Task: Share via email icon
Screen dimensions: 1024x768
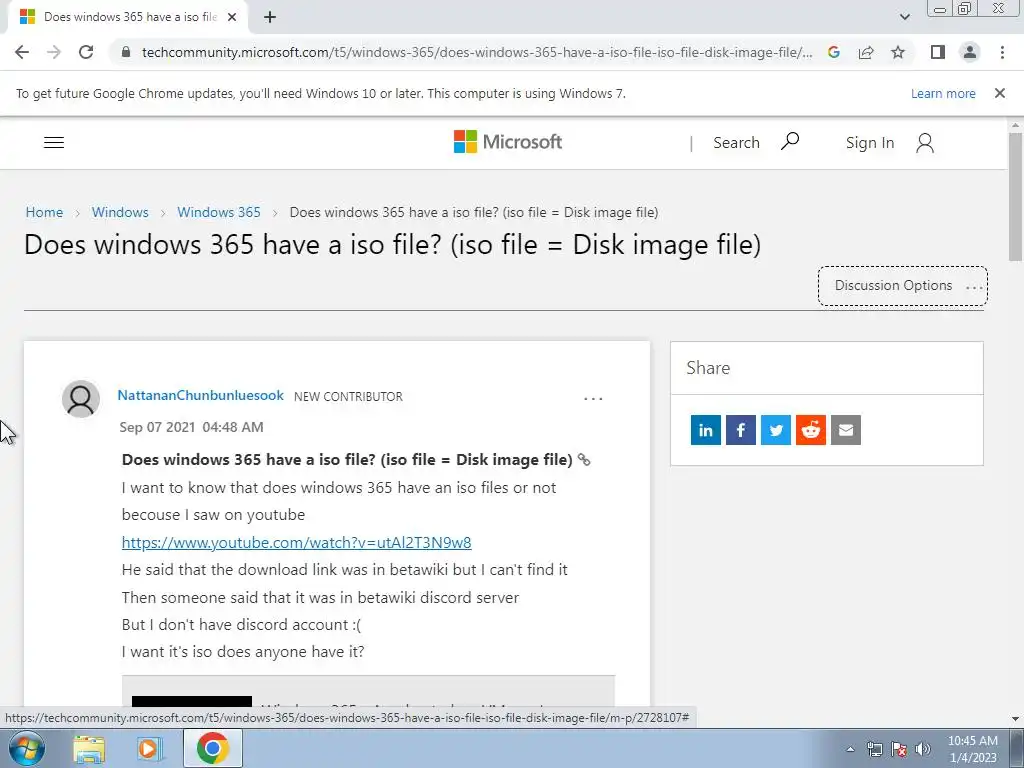Action: tap(846, 430)
